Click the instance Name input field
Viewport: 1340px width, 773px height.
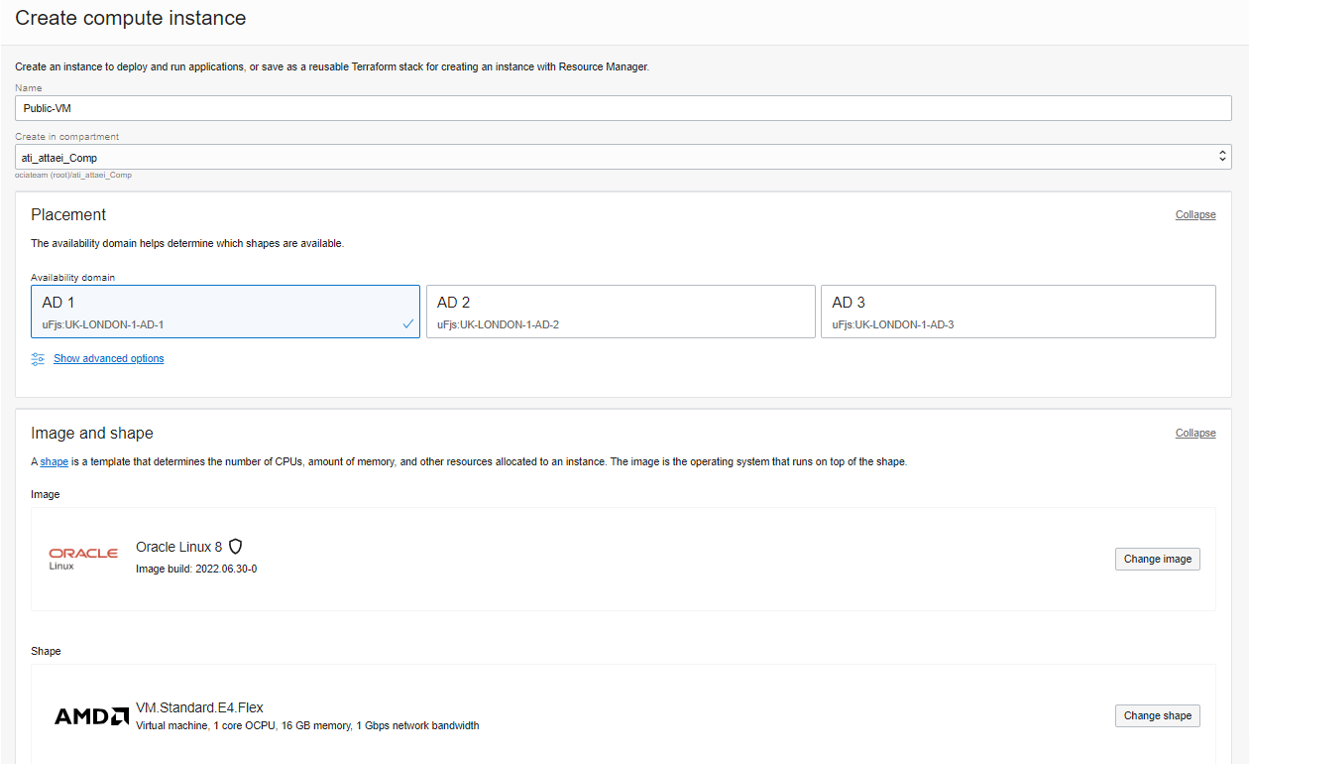pyautogui.click(x=622, y=108)
